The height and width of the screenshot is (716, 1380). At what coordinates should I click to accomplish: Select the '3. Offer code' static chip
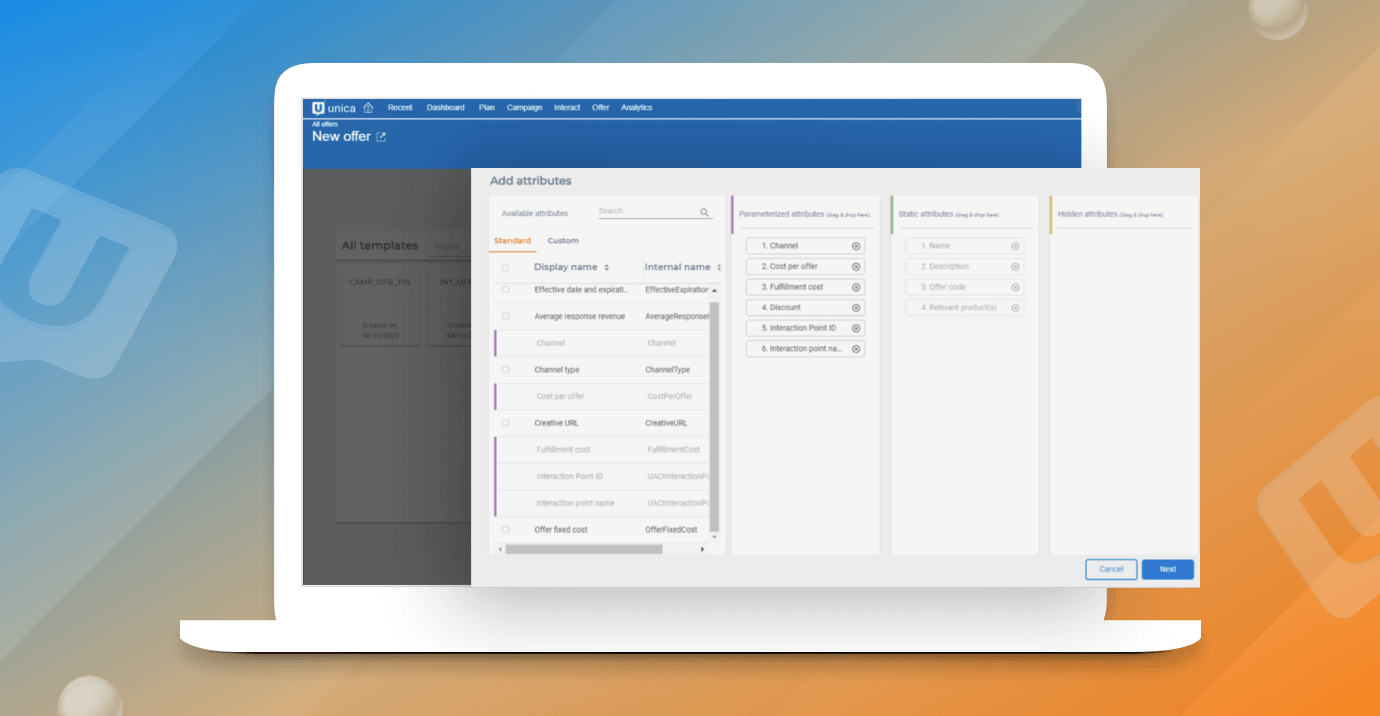click(965, 287)
